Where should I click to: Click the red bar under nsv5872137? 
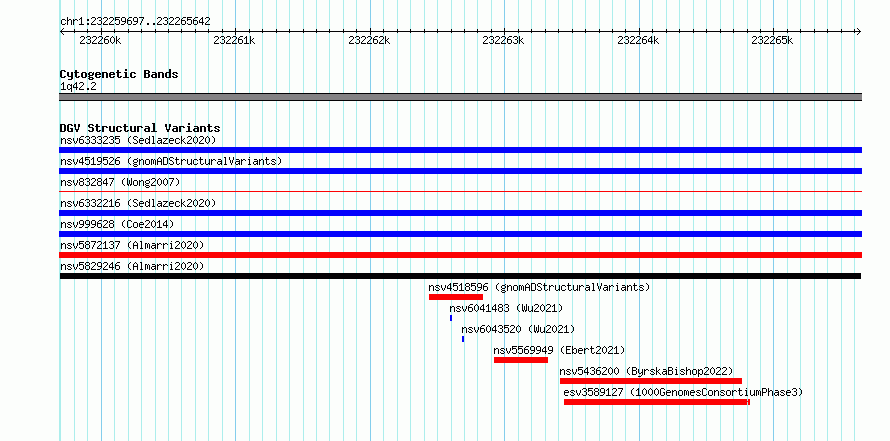460,255
